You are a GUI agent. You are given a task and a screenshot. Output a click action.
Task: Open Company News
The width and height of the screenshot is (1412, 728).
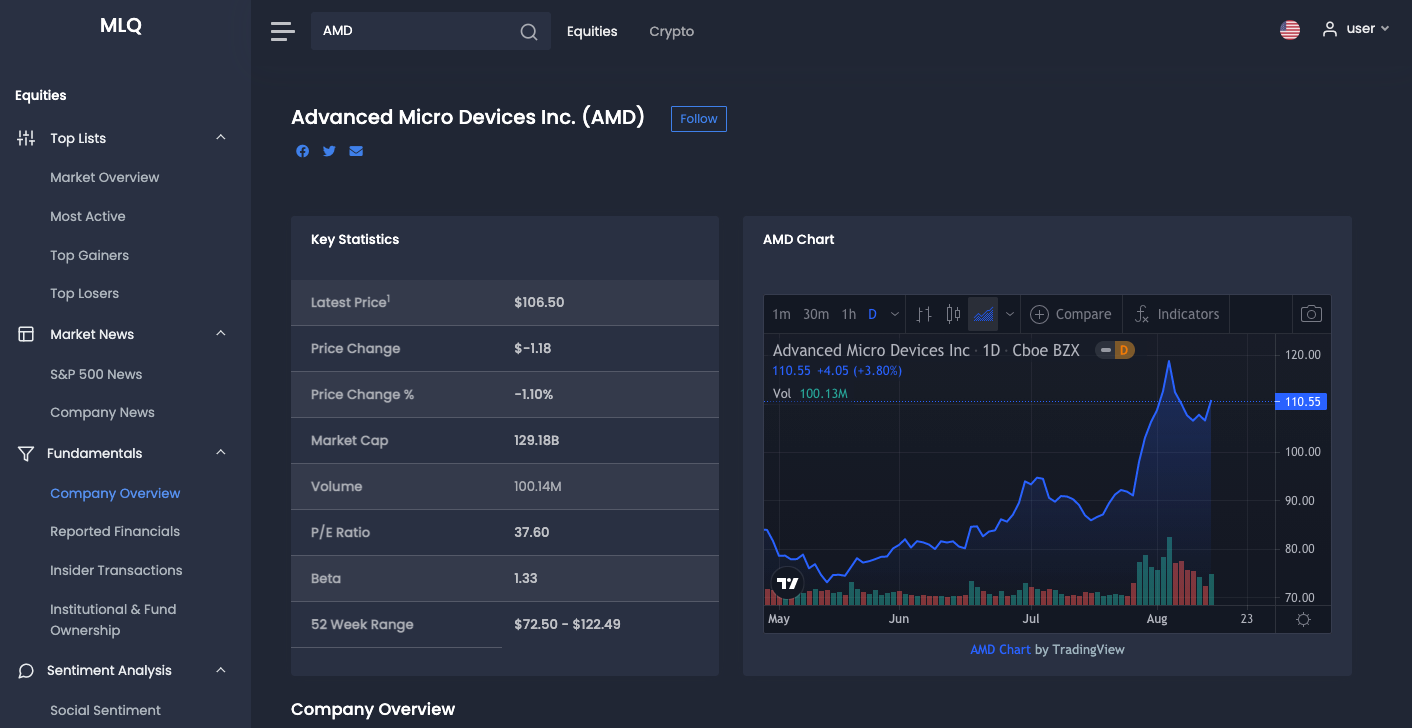click(x=103, y=412)
